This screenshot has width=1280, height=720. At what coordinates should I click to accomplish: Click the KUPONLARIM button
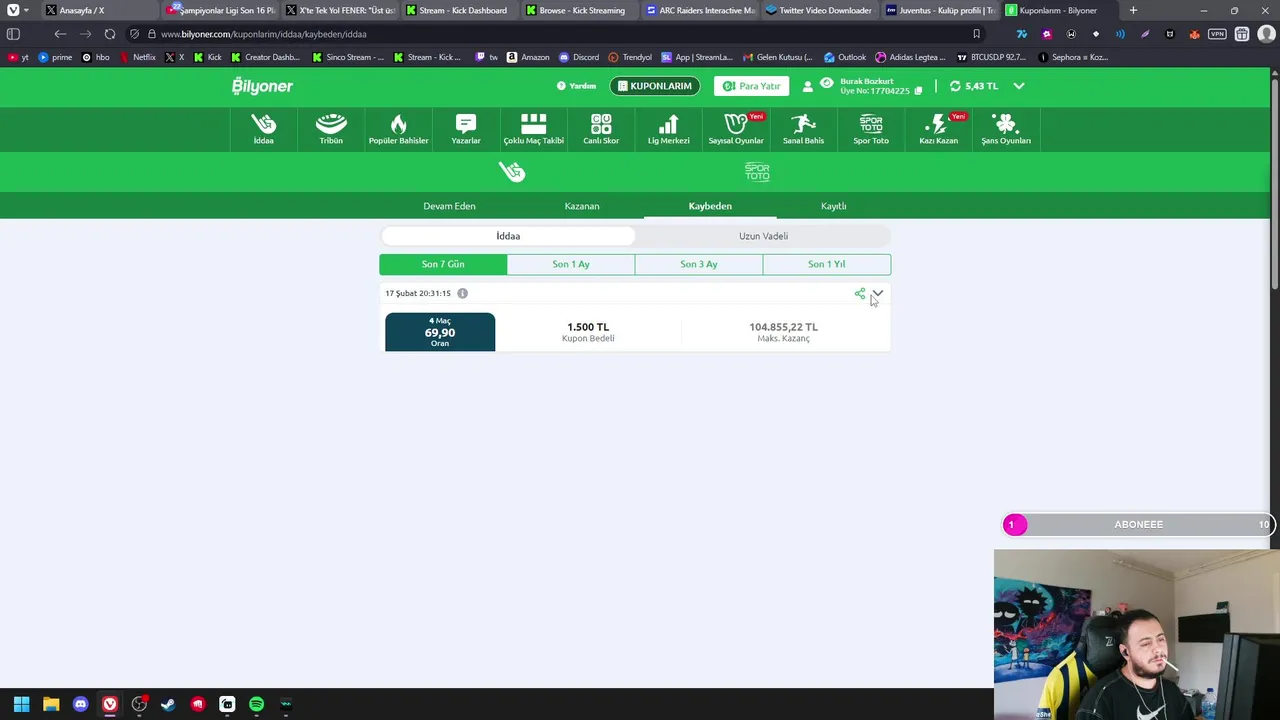point(655,86)
